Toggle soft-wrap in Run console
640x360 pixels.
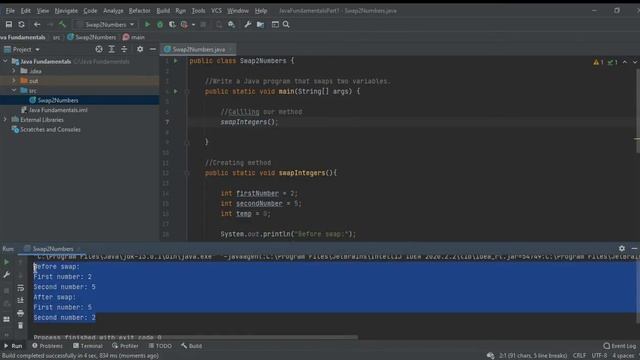[x=20, y=288]
